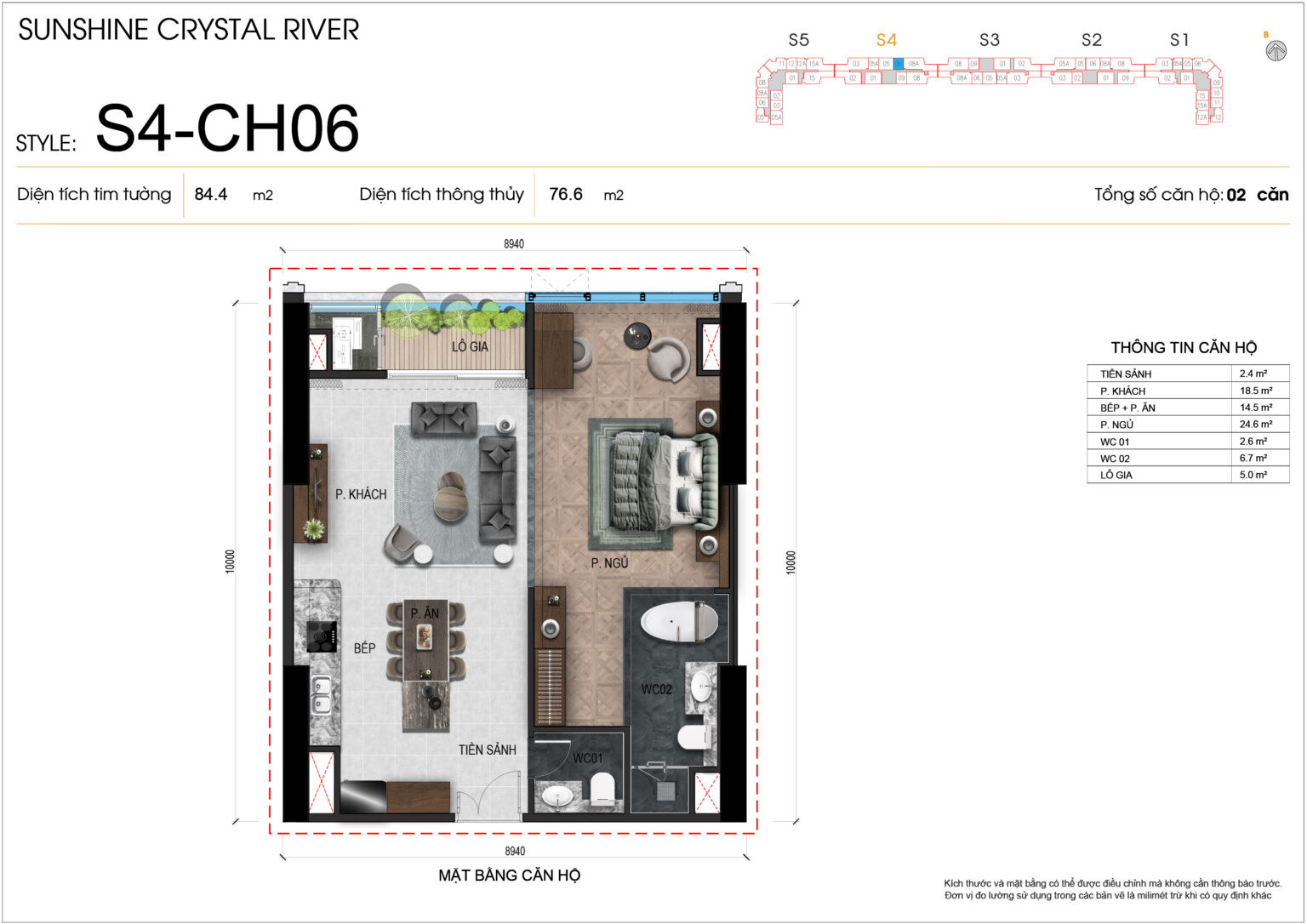Click the "BẾP" label on floor plan
Image resolution: width=1307 pixels, height=924 pixels.
[x=365, y=648]
